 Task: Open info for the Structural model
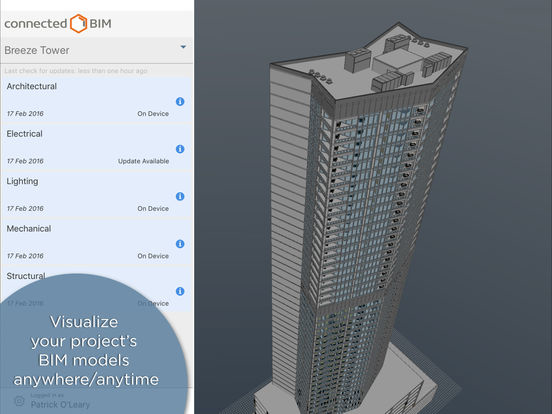[x=180, y=291]
